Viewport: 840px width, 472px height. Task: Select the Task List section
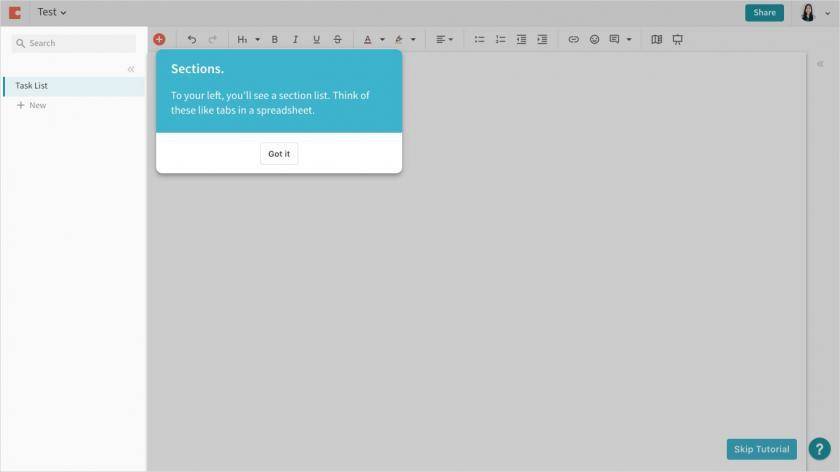click(74, 86)
